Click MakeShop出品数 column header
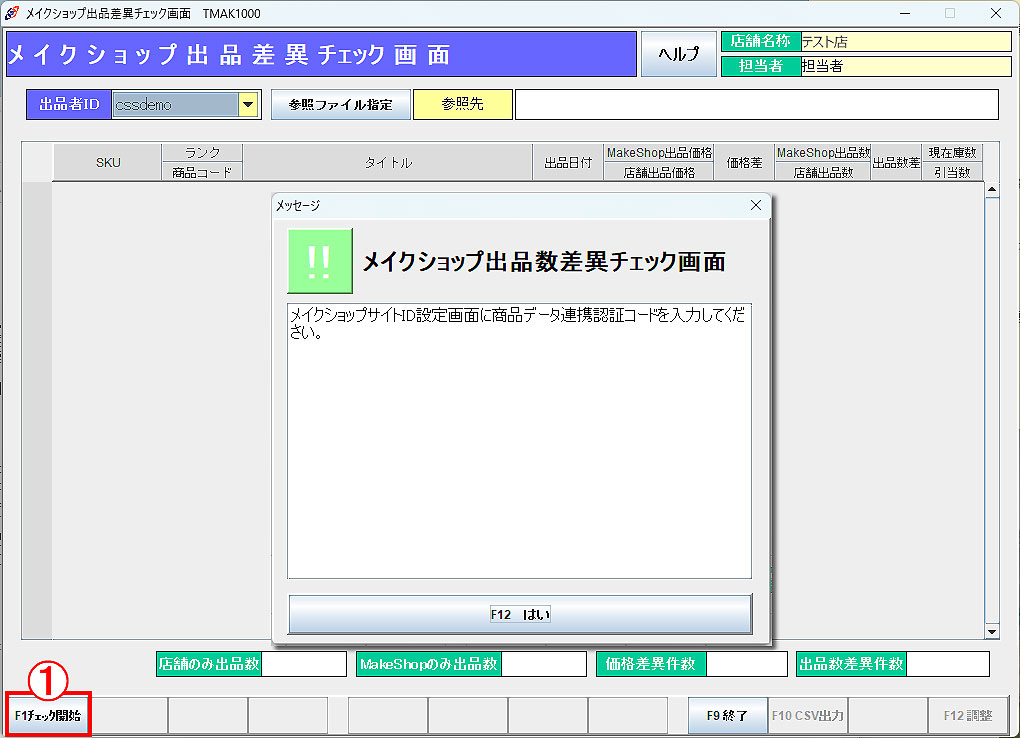1020x738 pixels. [823, 152]
